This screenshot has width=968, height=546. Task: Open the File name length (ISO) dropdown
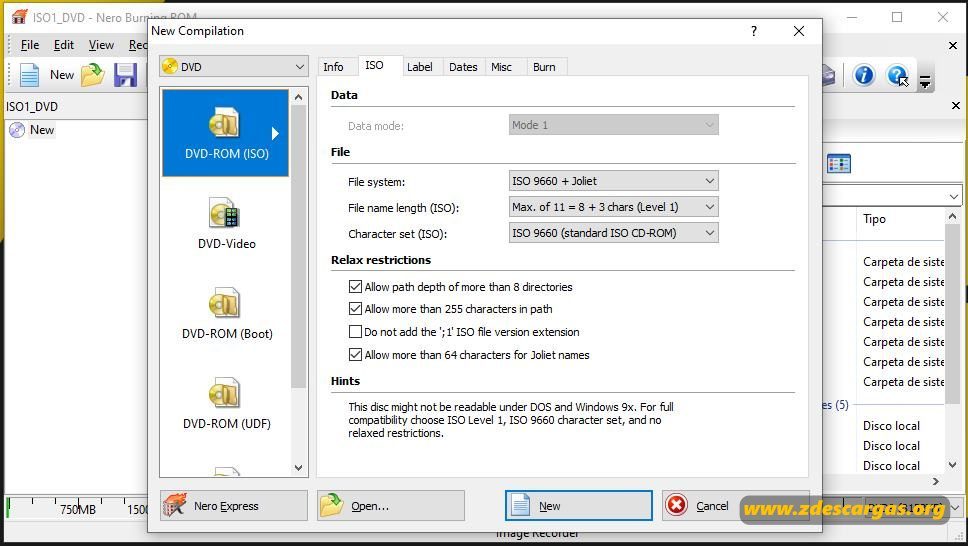click(613, 207)
